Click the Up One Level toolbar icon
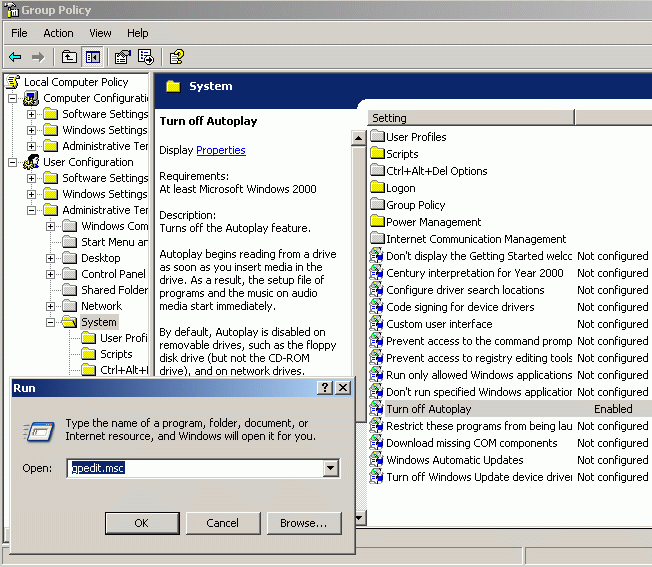Screen dimensions: 652x567 coord(69,57)
